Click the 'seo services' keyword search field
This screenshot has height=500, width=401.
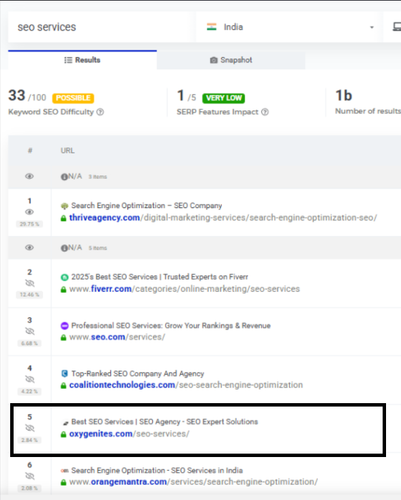click(x=100, y=27)
